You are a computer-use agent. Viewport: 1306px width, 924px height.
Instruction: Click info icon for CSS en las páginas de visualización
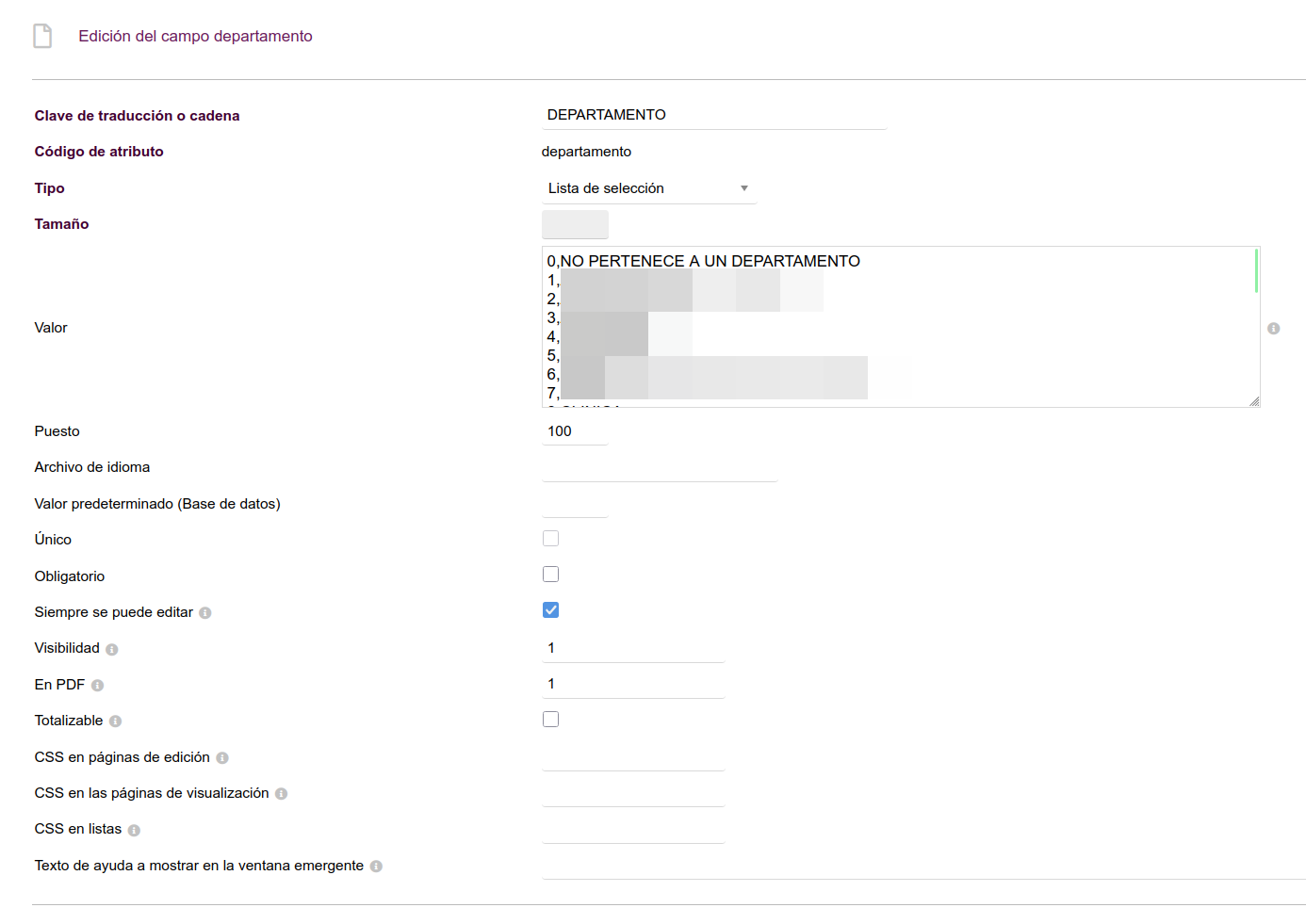281,794
